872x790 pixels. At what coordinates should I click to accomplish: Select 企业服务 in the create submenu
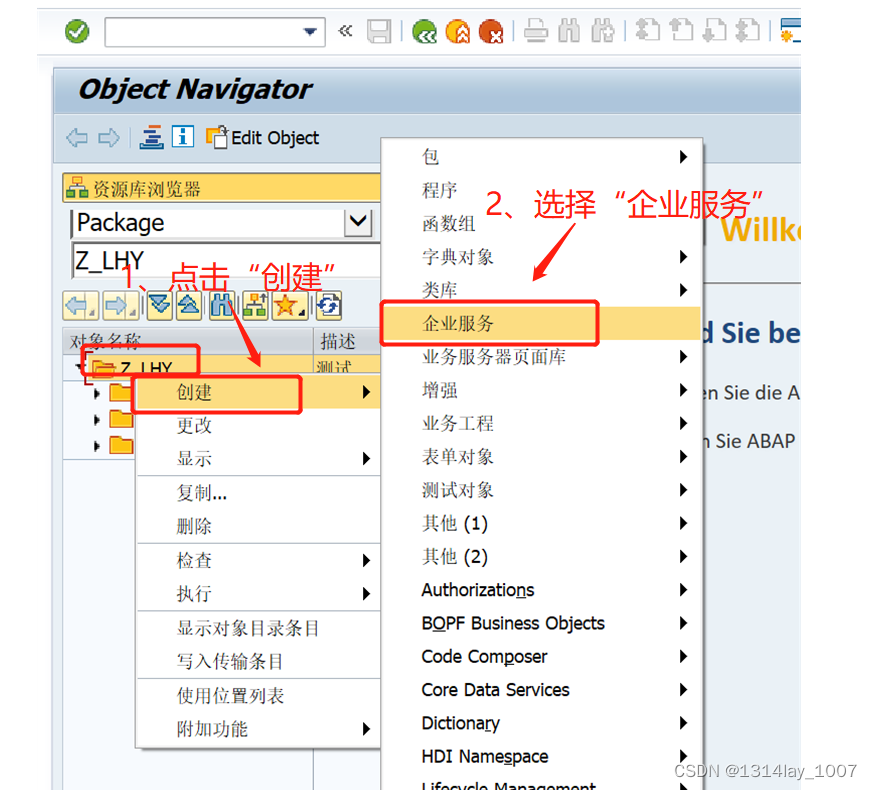(x=542, y=324)
